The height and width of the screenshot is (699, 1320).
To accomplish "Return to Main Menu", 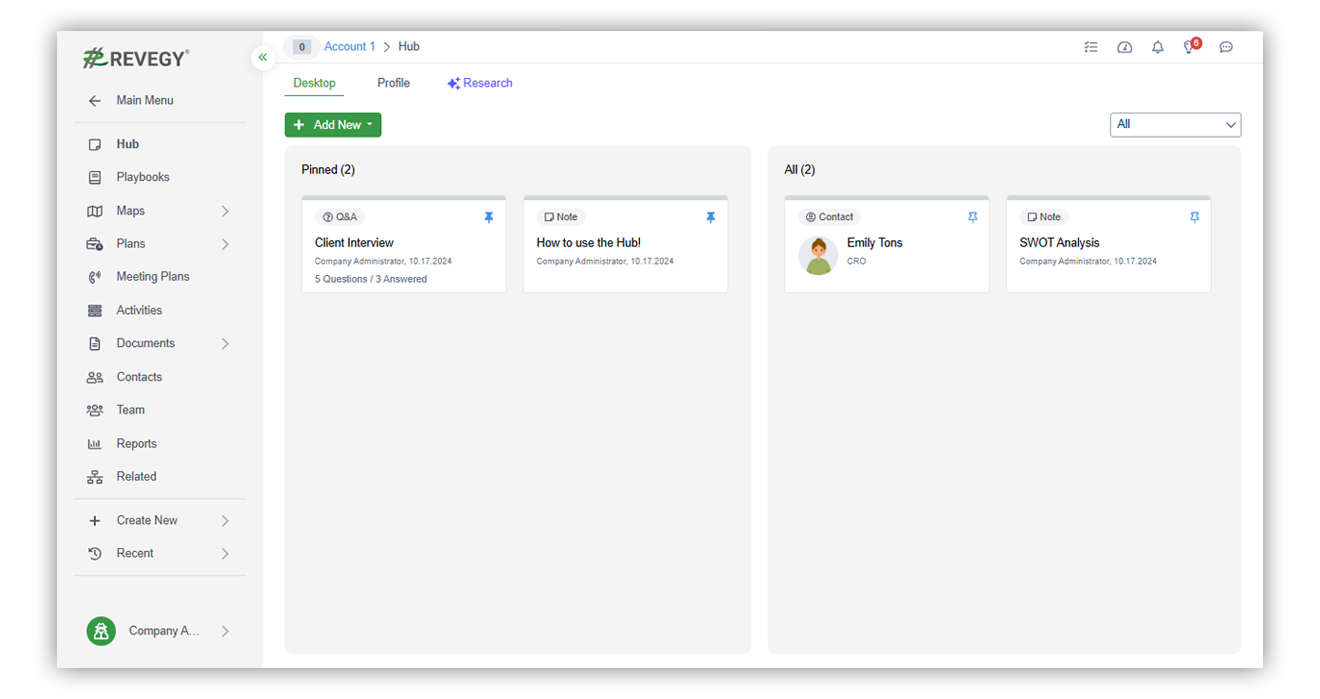I will [145, 101].
